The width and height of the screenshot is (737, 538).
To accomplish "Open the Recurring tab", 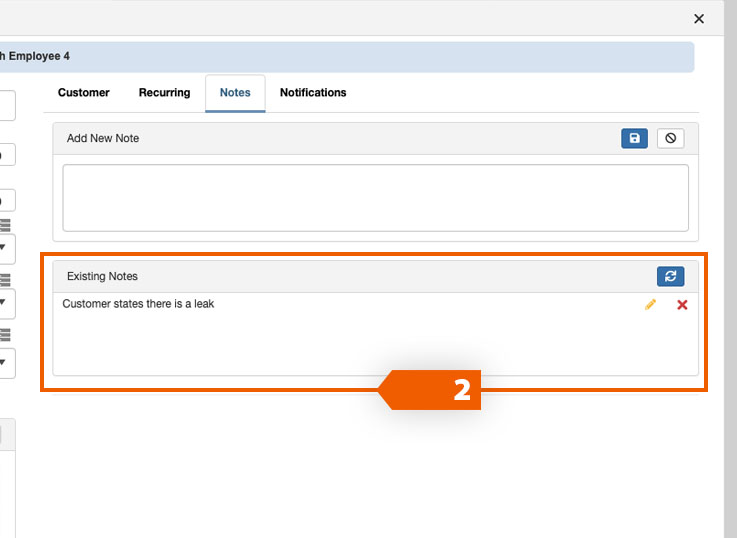I will pos(164,93).
